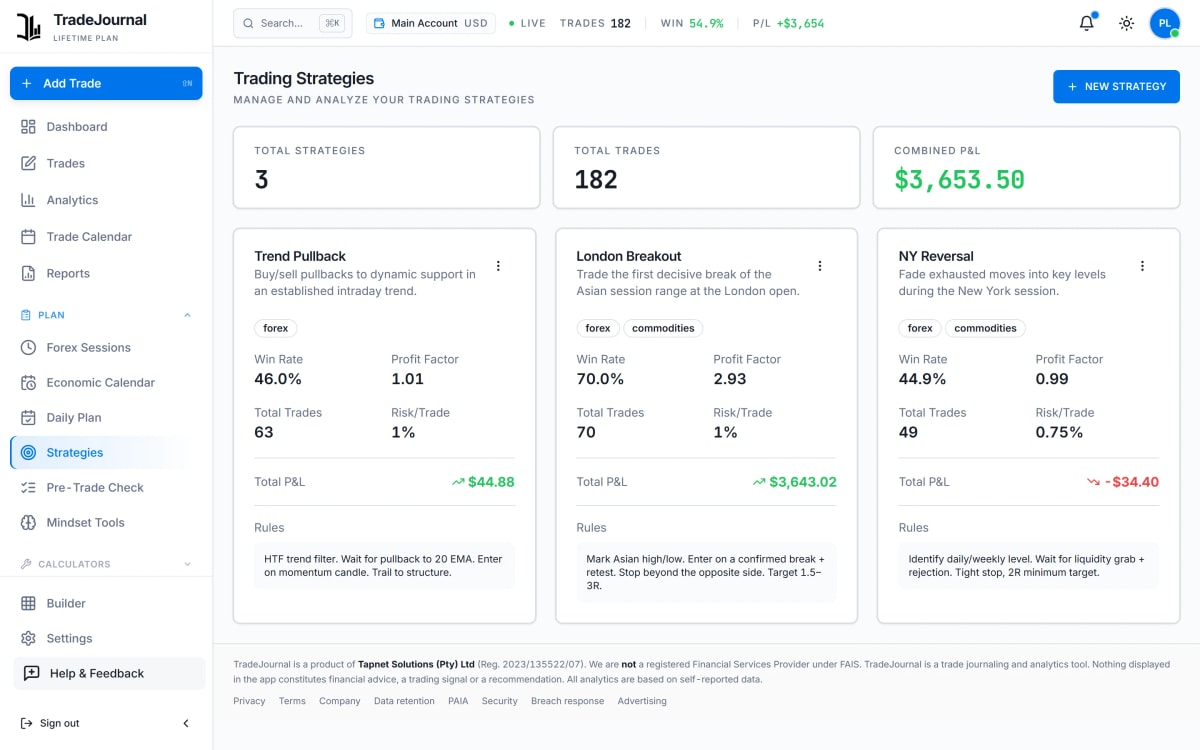This screenshot has height=750, width=1200.
Task: Click the Help & Feedback chat icon
Action: (x=32, y=673)
